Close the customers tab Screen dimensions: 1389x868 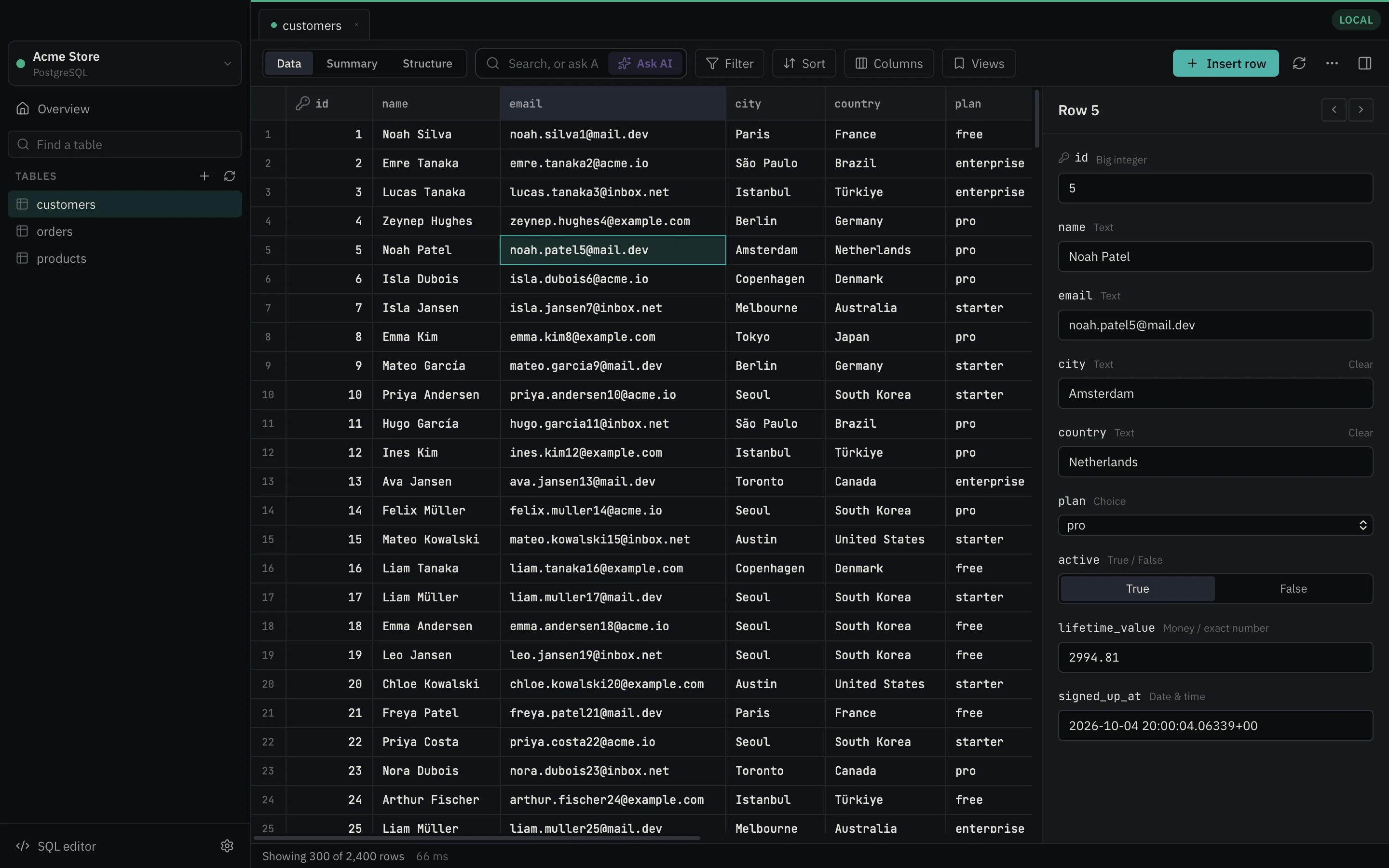[356, 25]
